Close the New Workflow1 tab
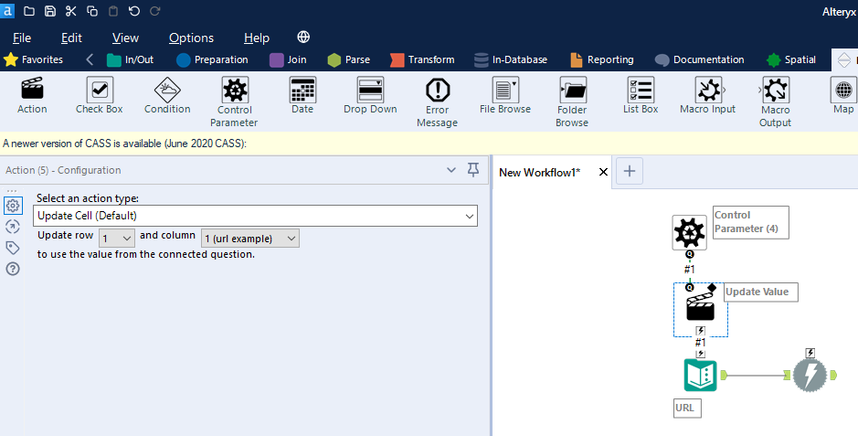This screenshot has height=436, width=858. tap(603, 172)
